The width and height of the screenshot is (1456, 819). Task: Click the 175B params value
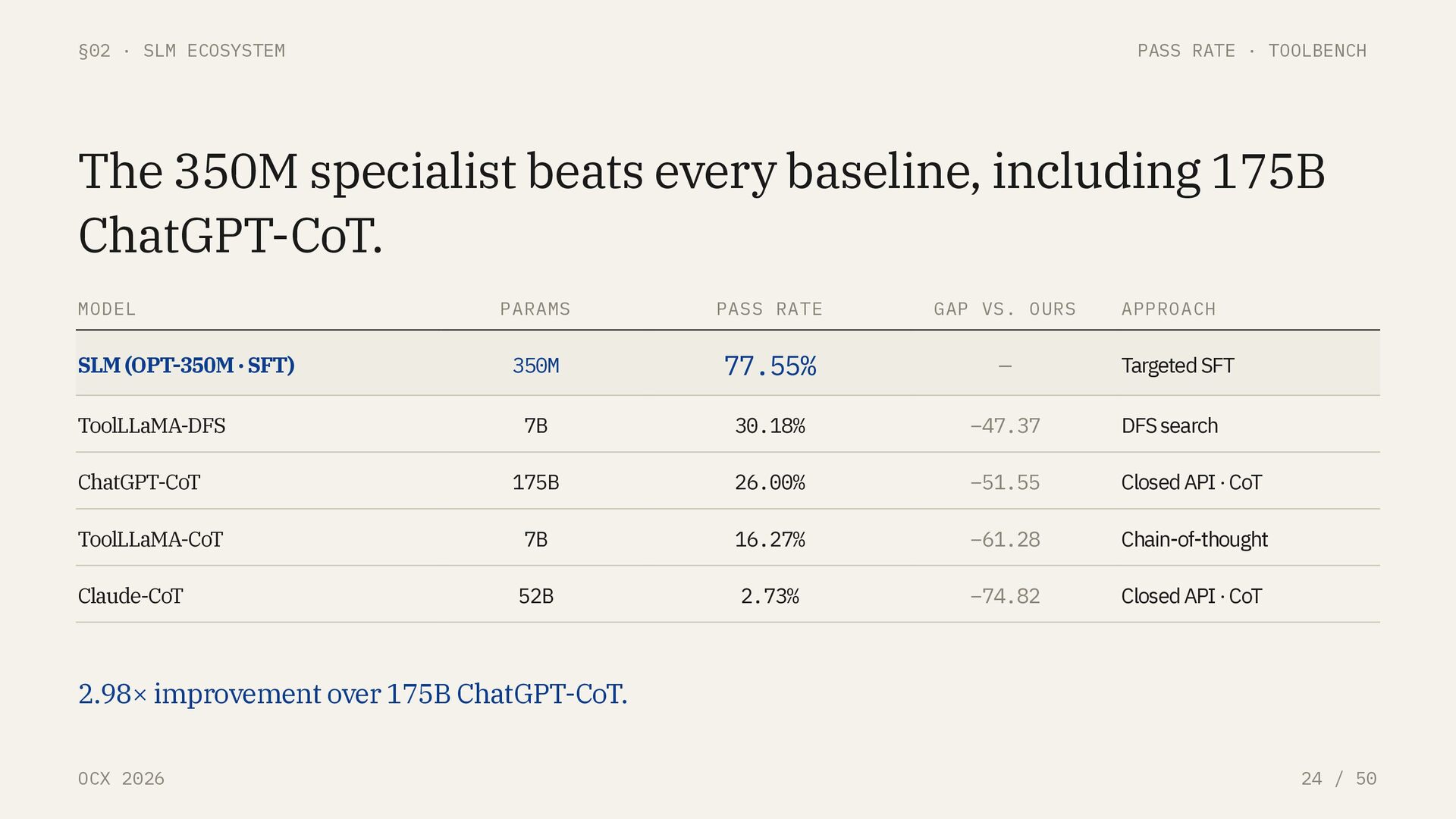[x=535, y=482]
